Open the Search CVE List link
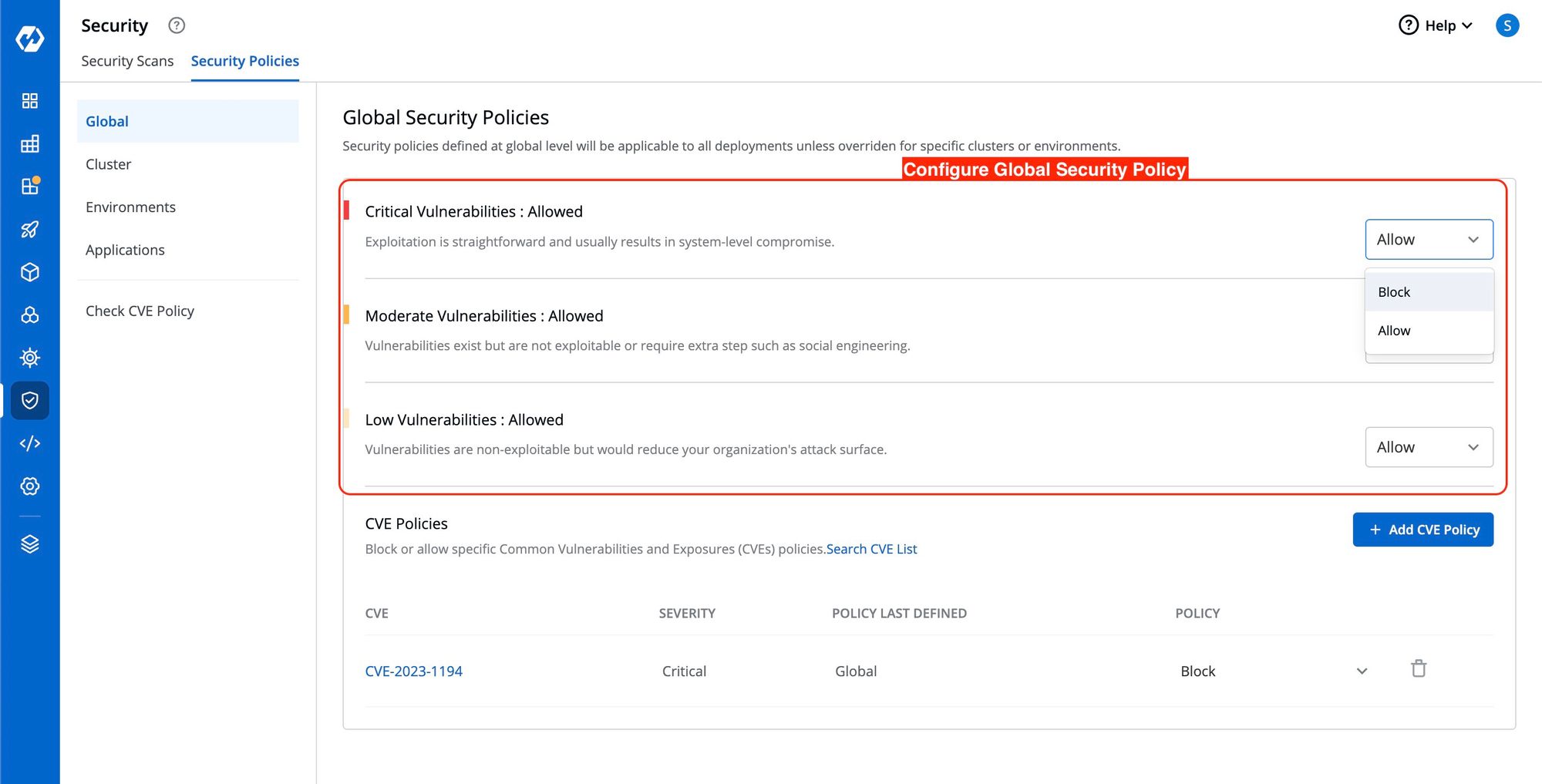 pyautogui.click(x=871, y=549)
